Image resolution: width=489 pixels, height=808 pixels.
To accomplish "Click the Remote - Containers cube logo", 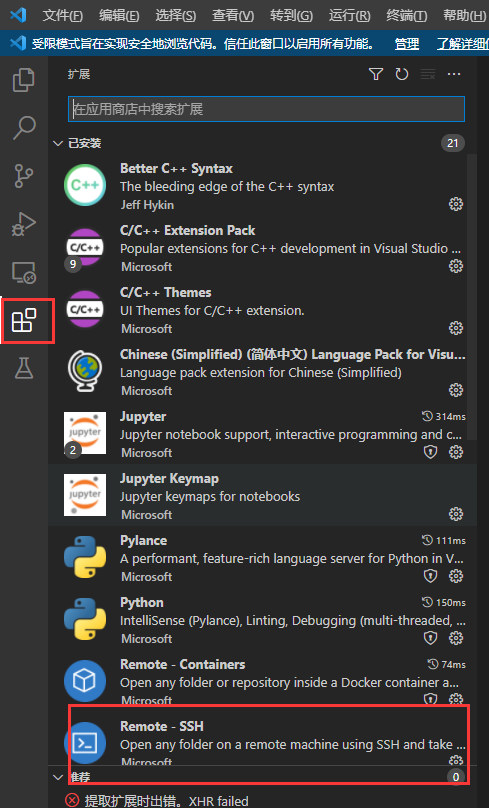I will 85,681.
